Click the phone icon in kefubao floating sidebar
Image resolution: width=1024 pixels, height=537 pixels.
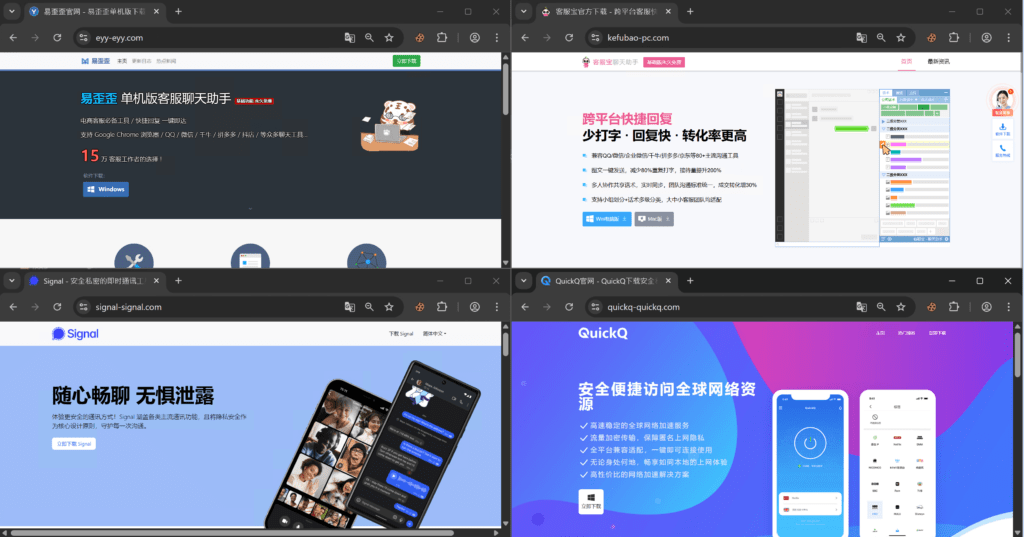[1001, 150]
